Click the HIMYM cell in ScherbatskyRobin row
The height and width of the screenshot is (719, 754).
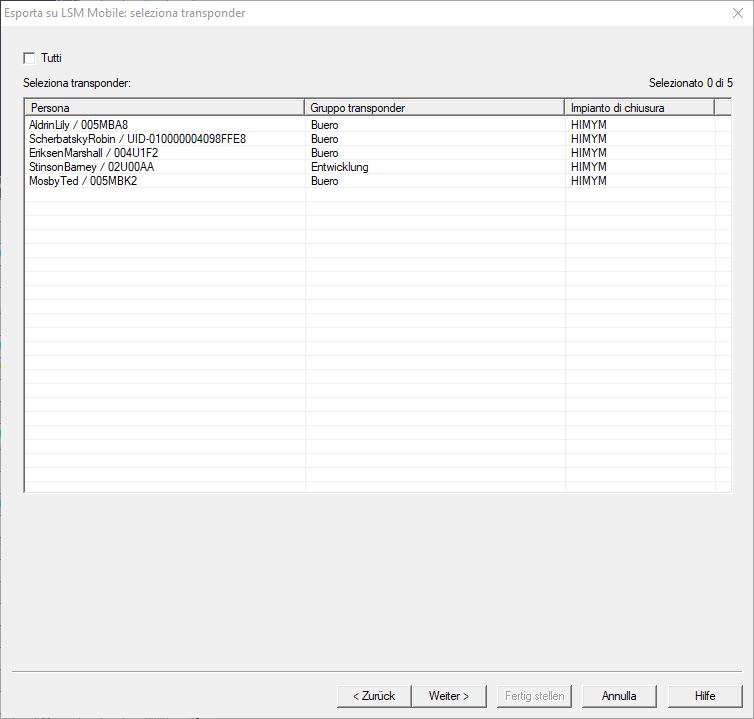(x=589, y=139)
